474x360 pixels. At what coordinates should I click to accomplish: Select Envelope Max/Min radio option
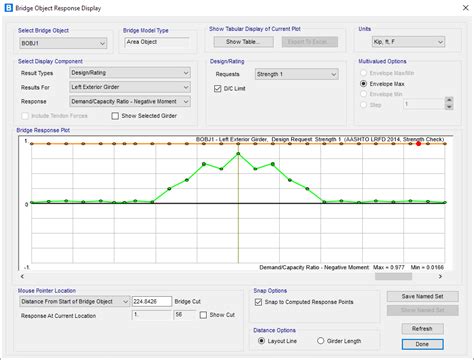coord(364,73)
